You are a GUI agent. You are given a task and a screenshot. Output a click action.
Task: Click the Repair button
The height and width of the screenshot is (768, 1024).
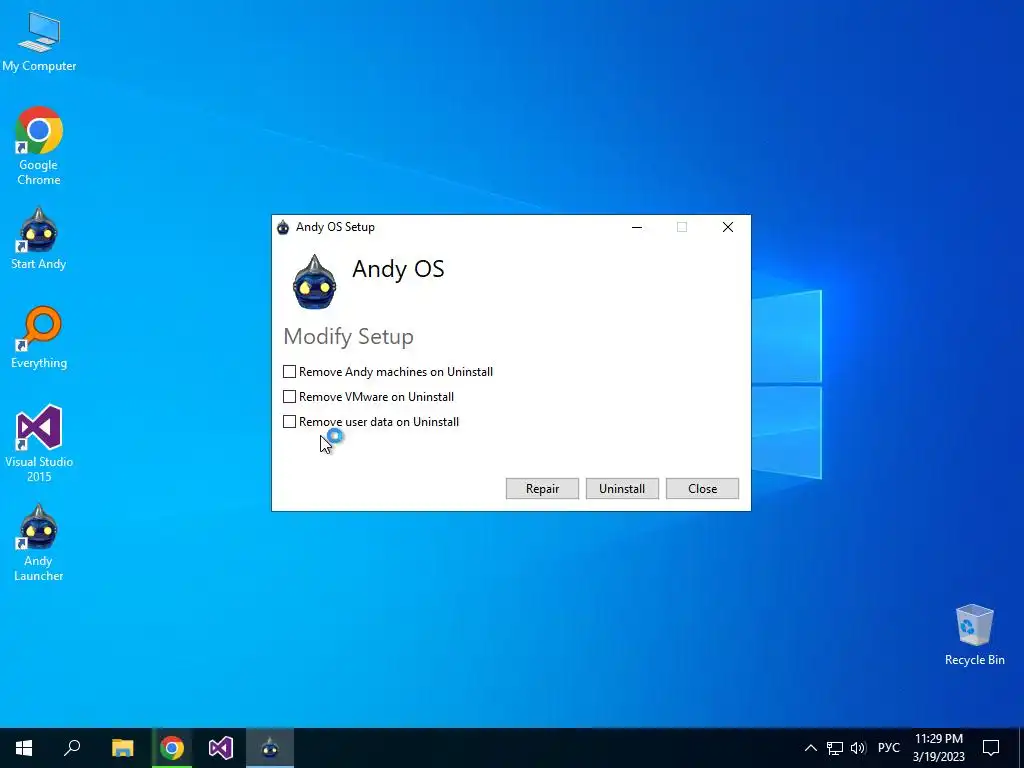click(542, 488)
